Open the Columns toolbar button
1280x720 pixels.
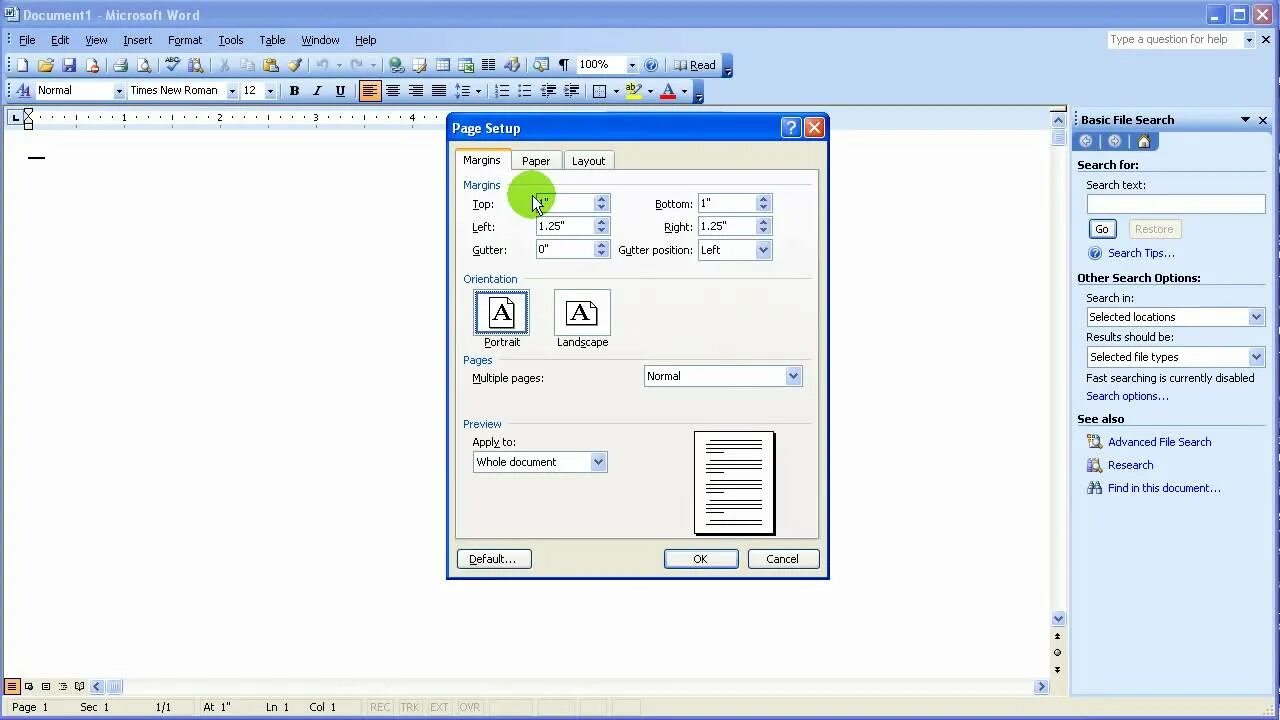click(x=488, y=65)
